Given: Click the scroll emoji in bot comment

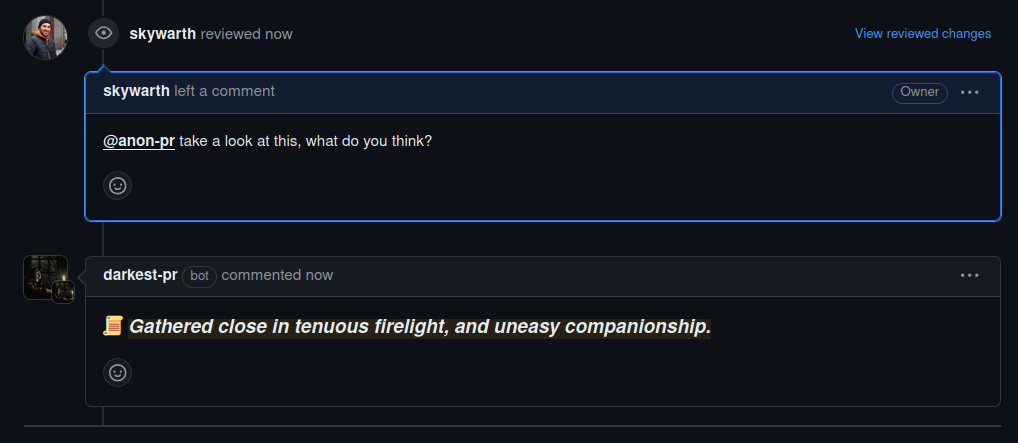Looking at the screenshot, I should click(113, 326).
